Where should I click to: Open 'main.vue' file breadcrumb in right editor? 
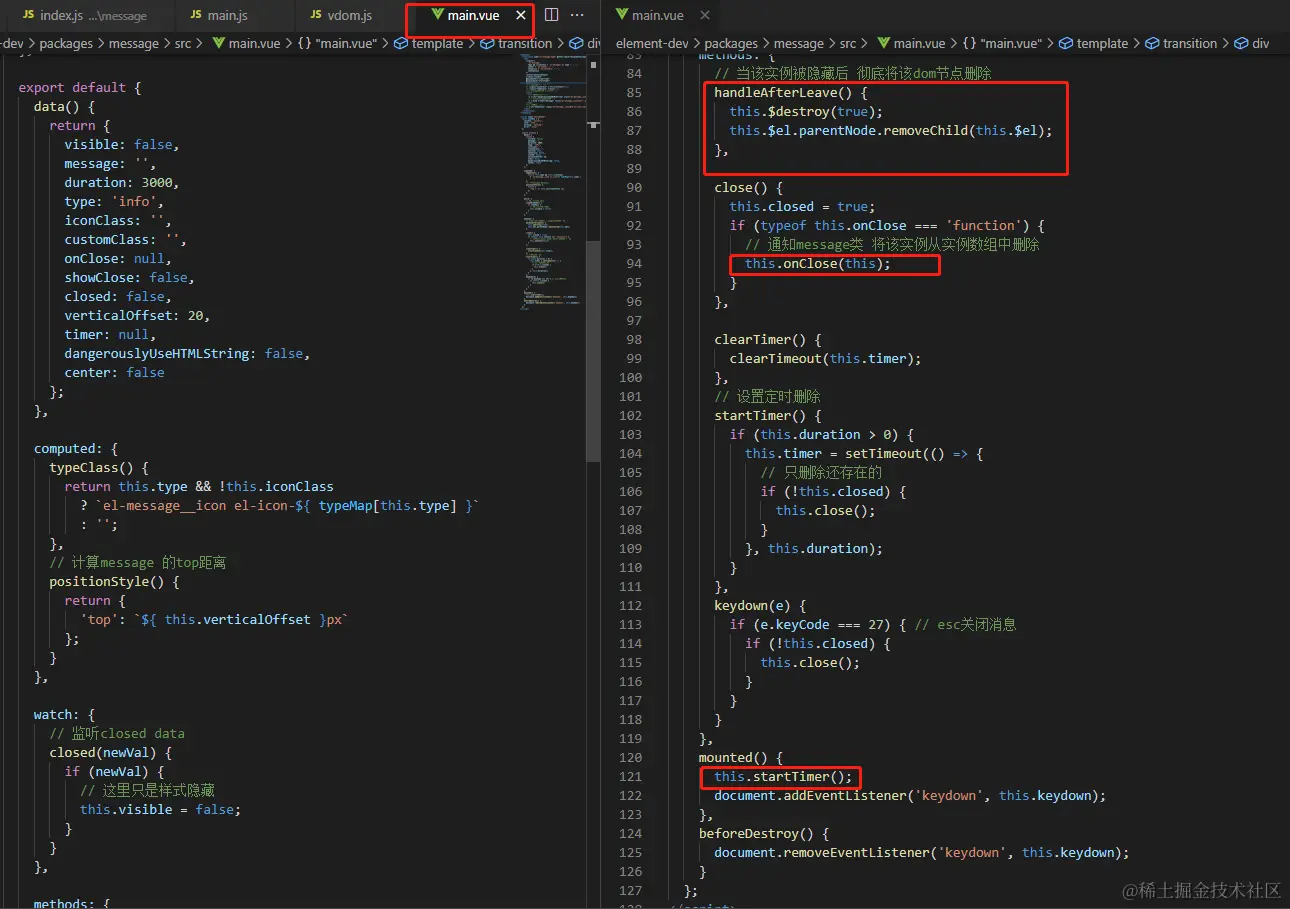click(x=920, y=44)
